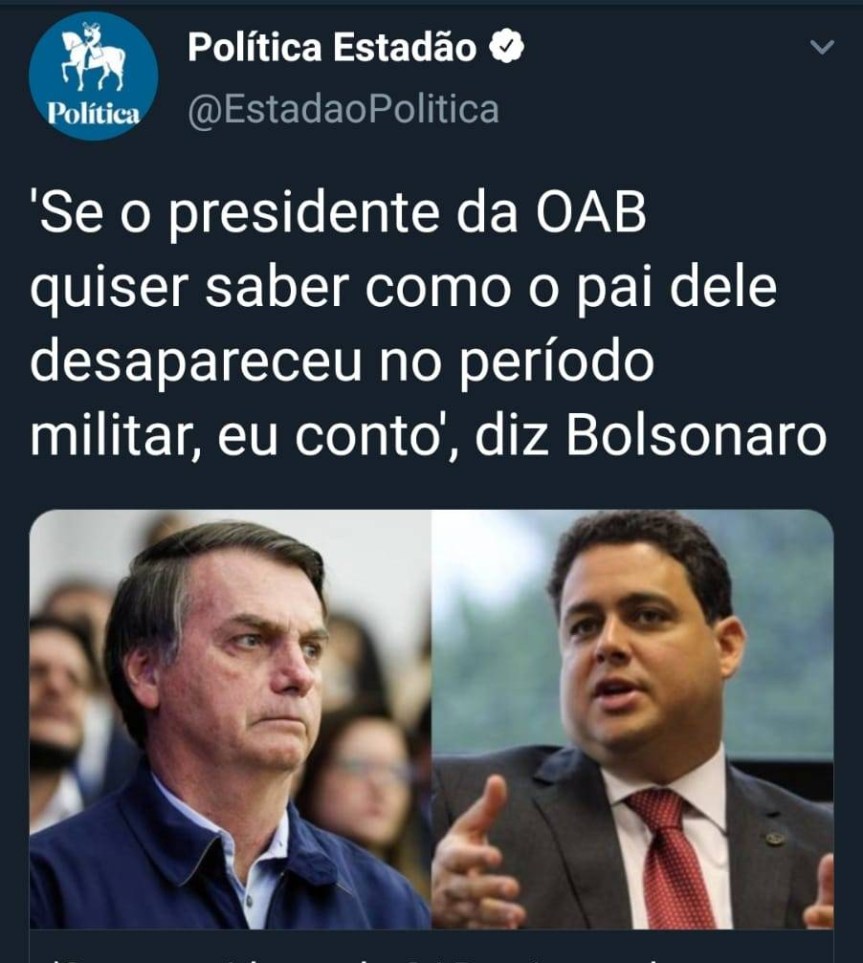The image size is (863, 963).
Task: Open the @EstadaoPolitica handle
Action: [343, 109]
